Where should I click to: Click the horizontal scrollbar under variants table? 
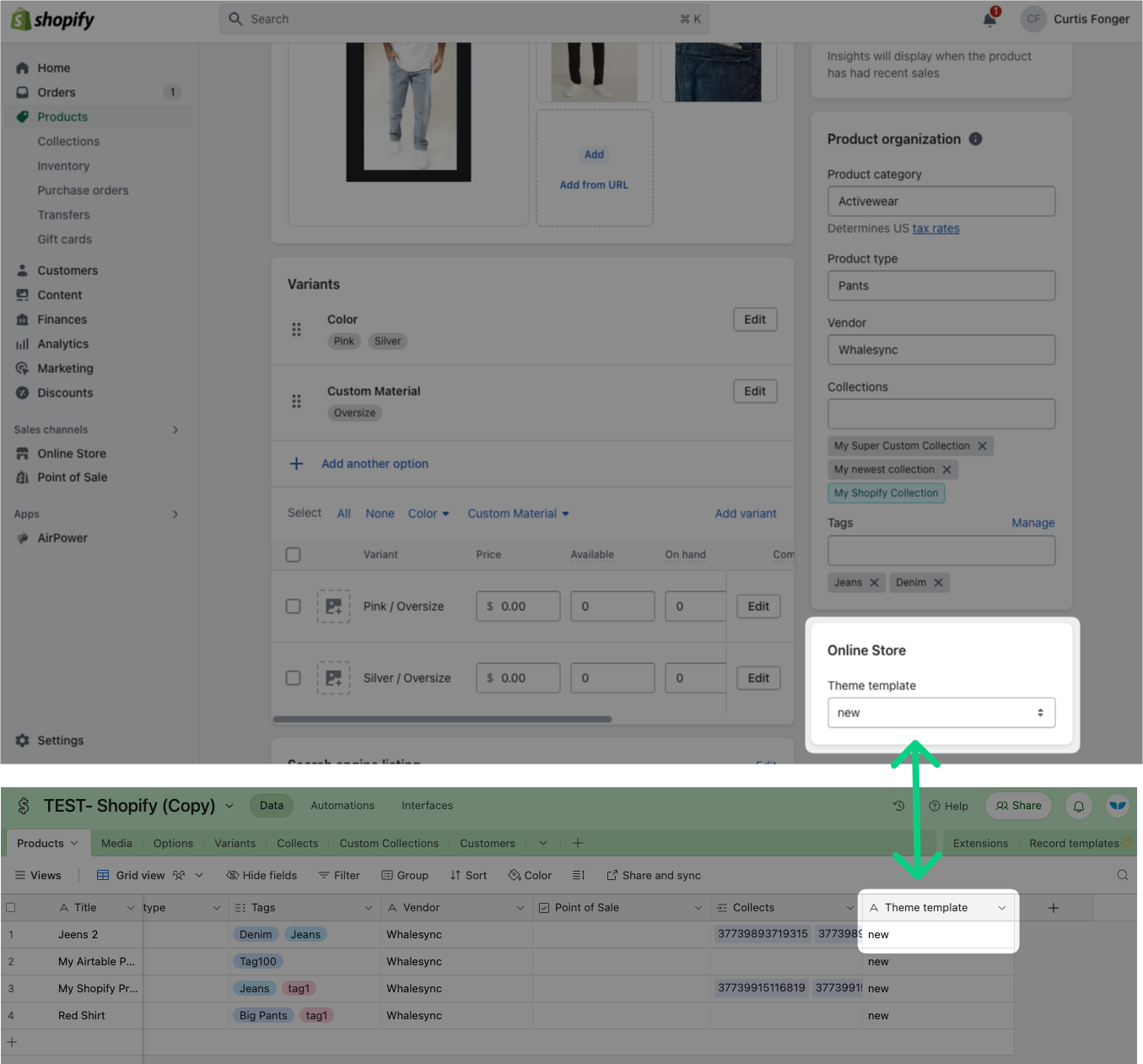442,720
